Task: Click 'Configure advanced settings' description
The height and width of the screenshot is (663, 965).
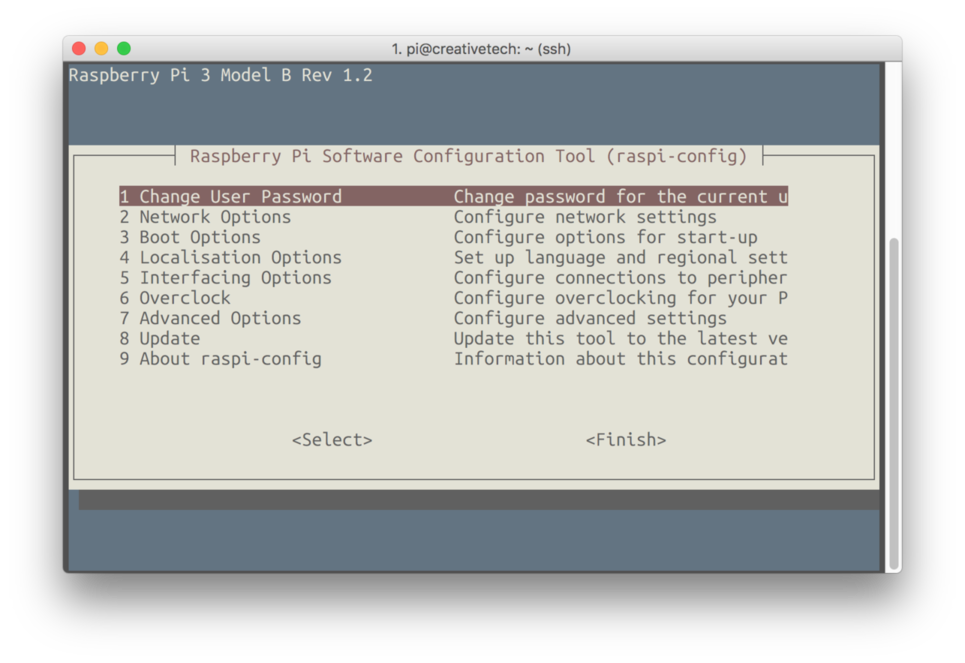Action: pyautogui.click(x=590, y=318)
